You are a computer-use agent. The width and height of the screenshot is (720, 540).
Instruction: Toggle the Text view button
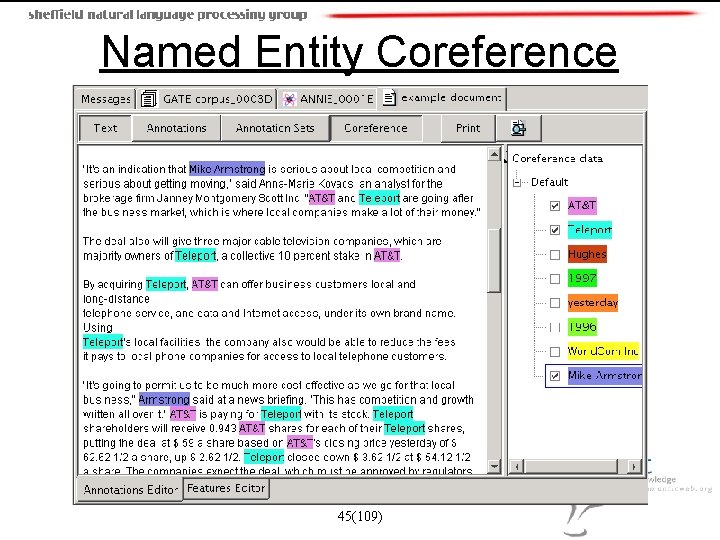coord(105,128)
